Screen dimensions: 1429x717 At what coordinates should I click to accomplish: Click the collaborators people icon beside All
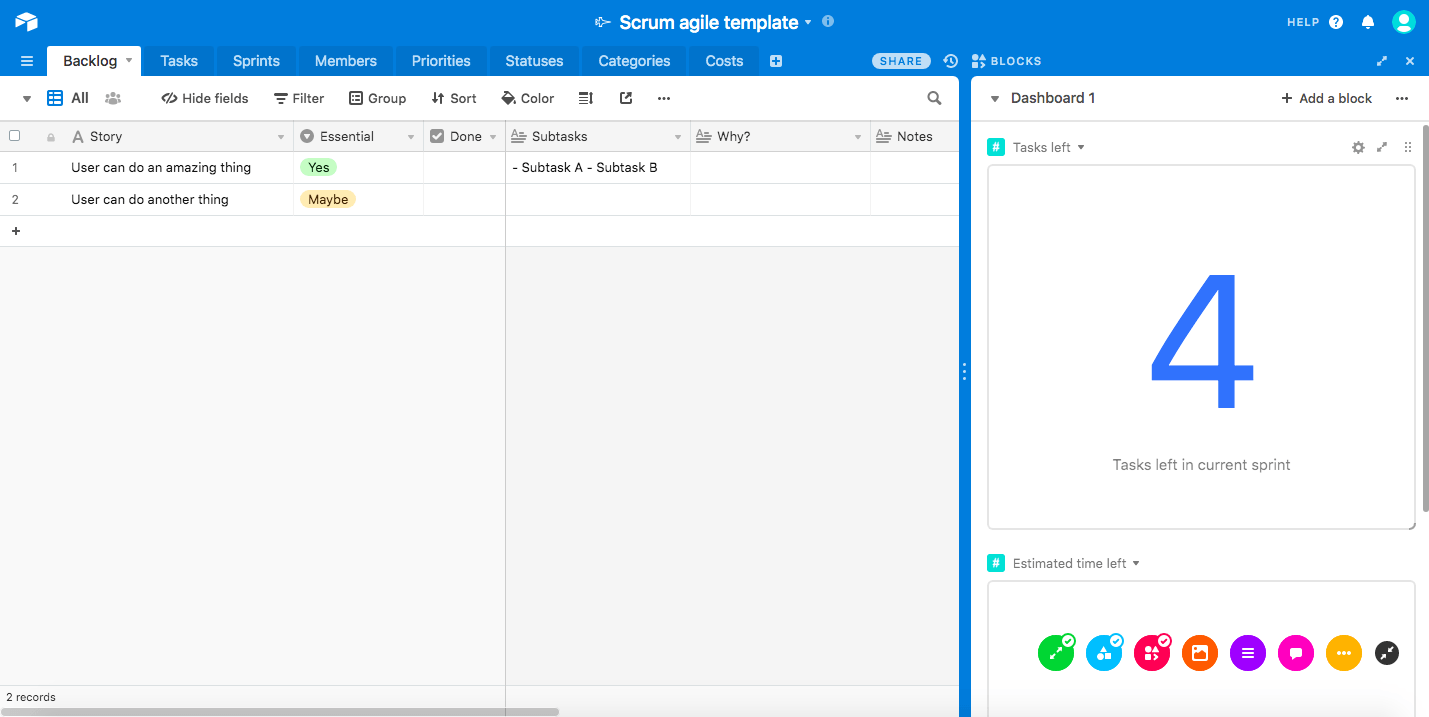tap(113, 98)
